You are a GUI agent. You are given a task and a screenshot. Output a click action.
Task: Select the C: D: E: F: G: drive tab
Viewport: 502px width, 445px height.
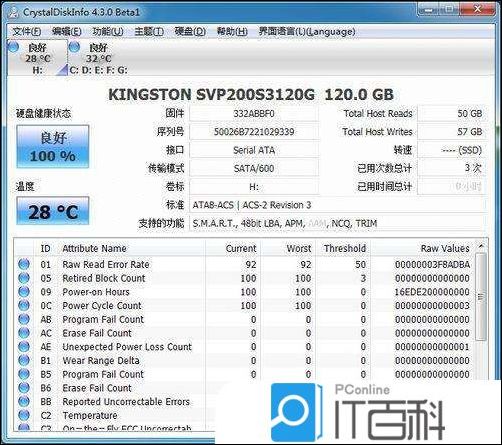98,58
